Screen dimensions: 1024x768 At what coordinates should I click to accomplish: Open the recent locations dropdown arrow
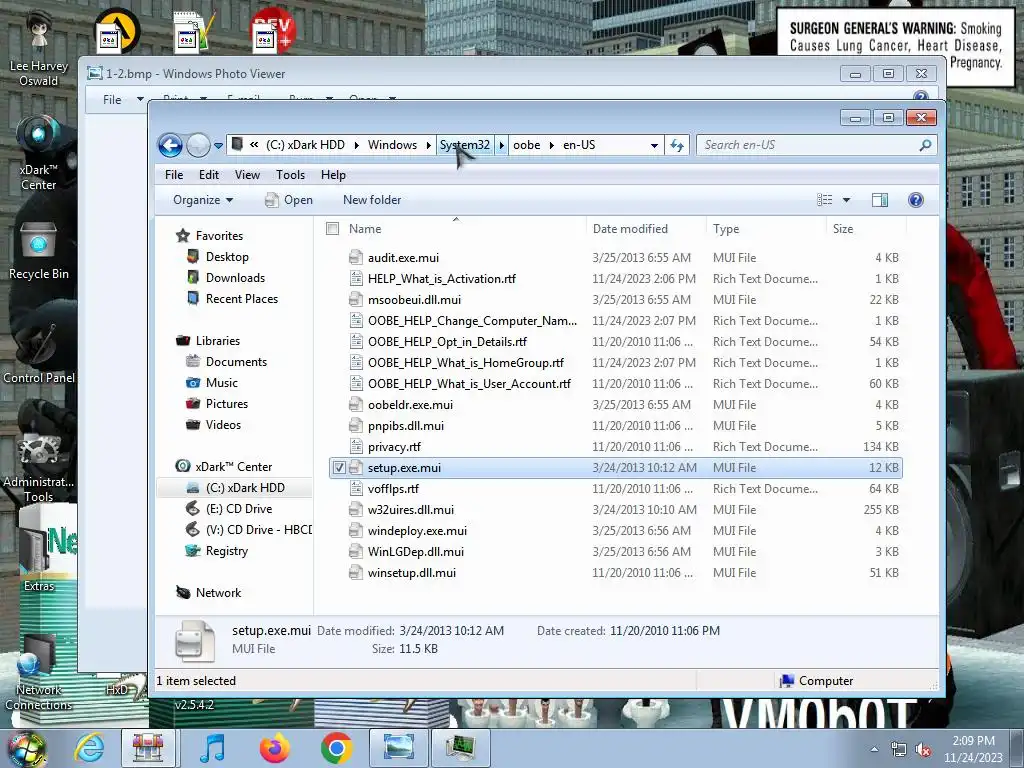[218, 146]
